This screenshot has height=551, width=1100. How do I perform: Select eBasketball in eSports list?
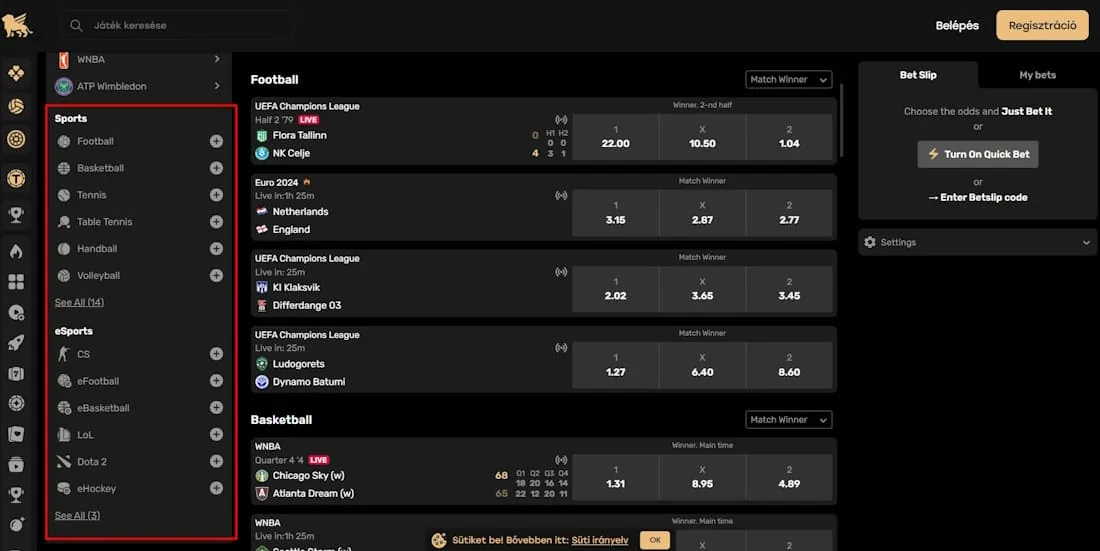coord(103,408)
